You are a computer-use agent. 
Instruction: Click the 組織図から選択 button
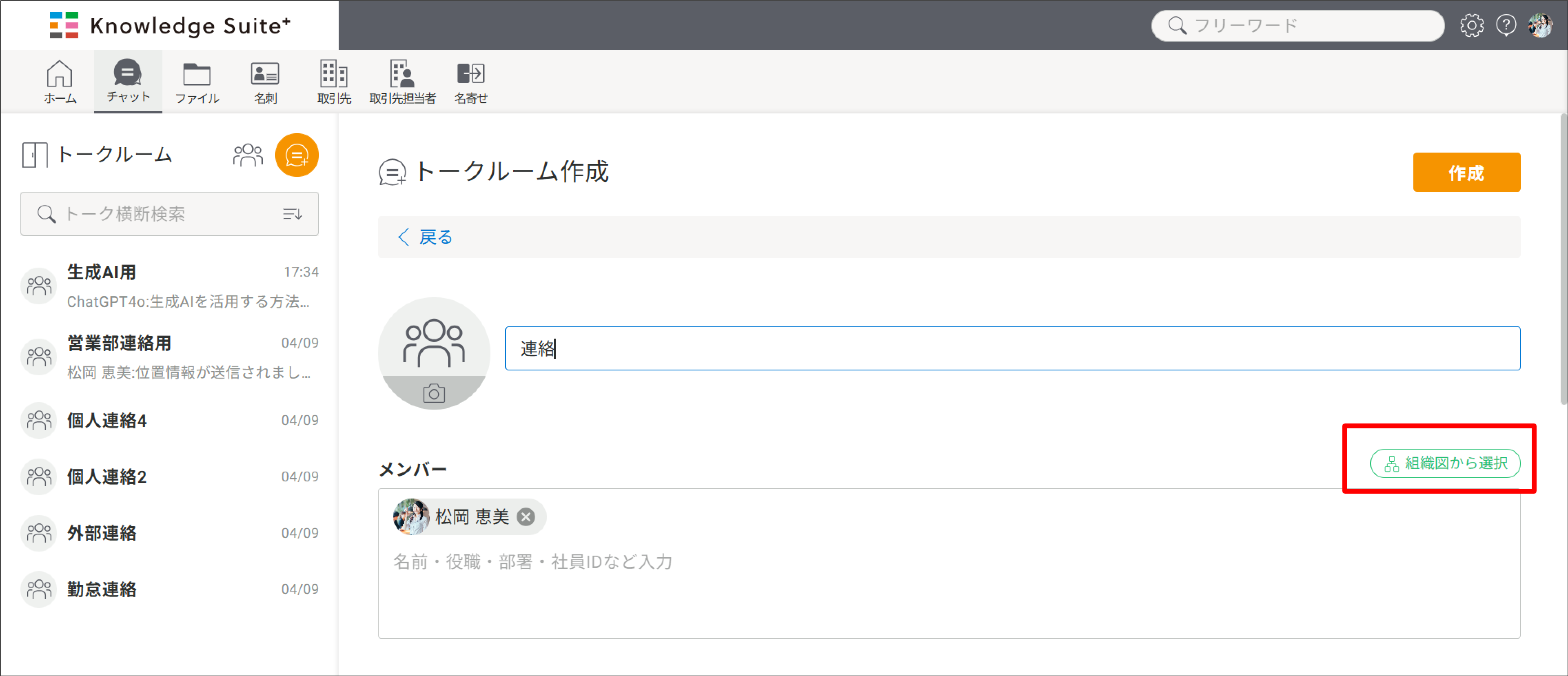[x=1445, y=463]
